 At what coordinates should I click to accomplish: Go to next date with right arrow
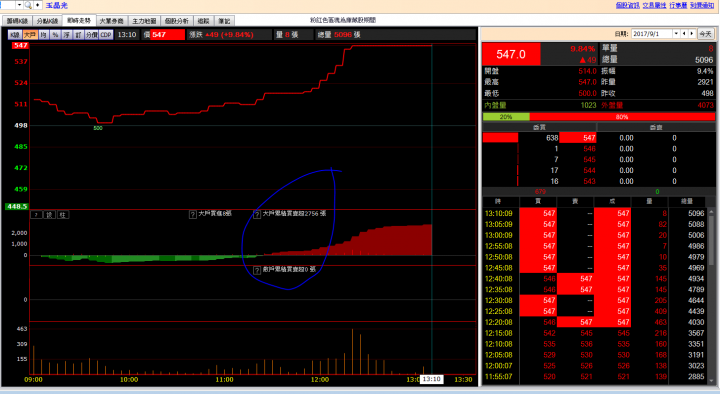tap(692, 34)
